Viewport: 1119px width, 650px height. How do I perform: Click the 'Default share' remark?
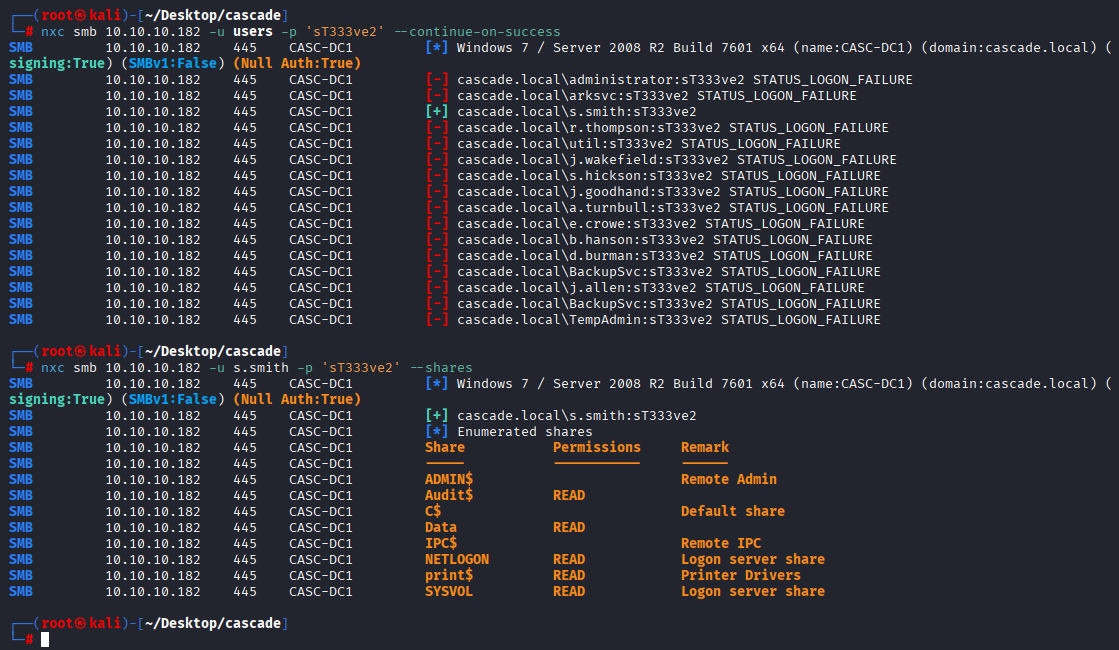point(732,512)
